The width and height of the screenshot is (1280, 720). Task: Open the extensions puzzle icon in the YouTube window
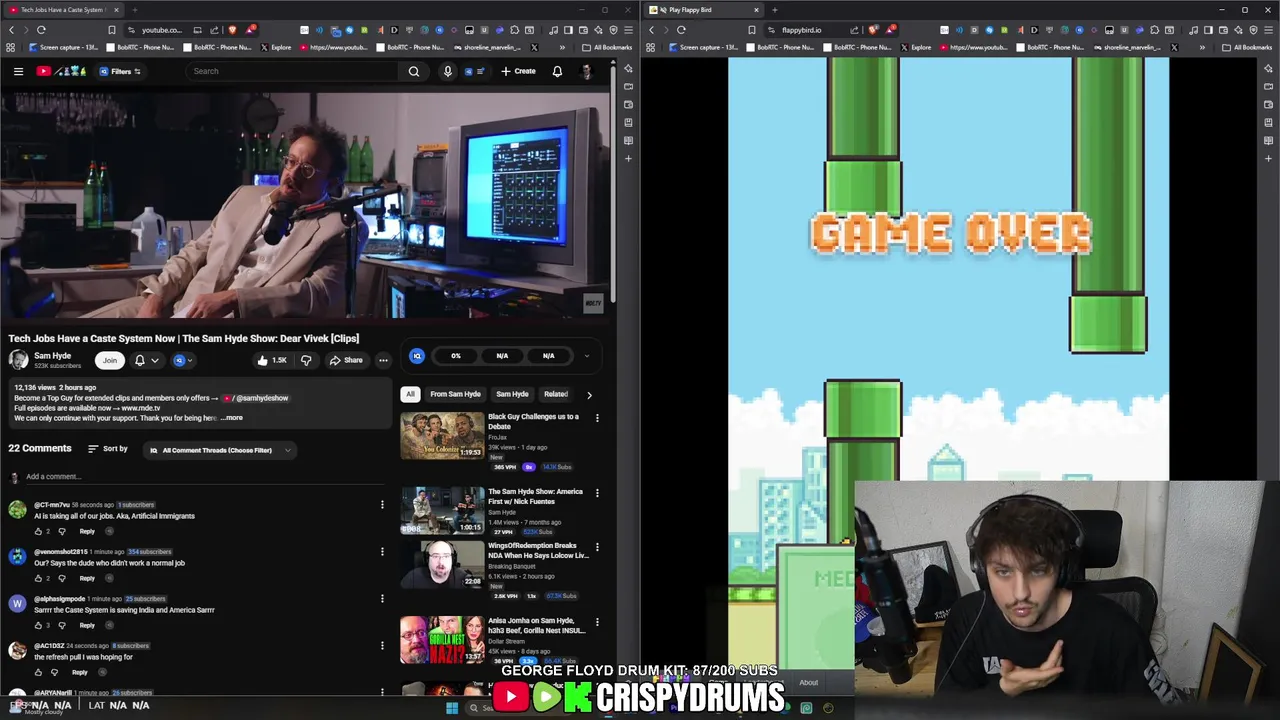(x=515, y=30)
